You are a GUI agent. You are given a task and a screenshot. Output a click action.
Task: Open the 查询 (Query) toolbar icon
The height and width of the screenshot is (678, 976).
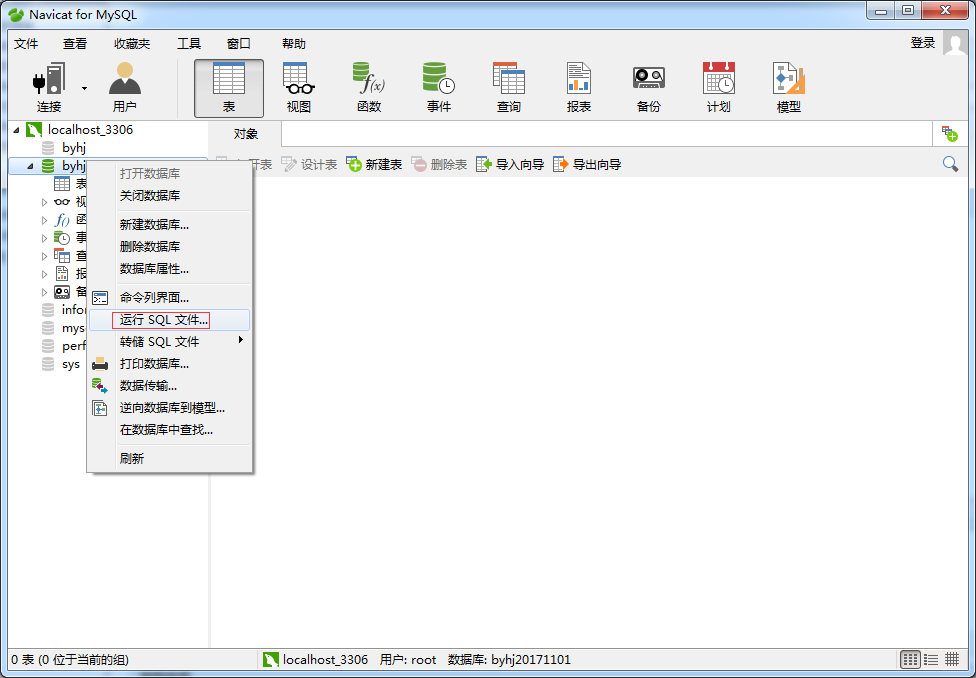pyautogui.click(x=508, y=87)
